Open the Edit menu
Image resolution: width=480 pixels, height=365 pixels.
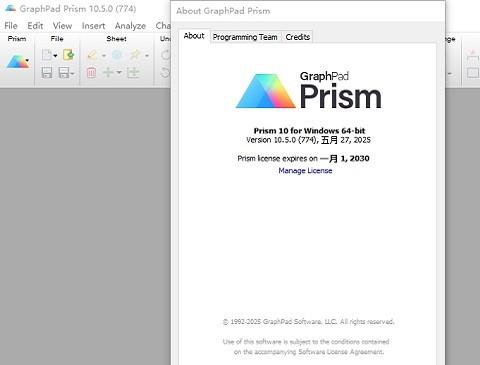[35, 26]
